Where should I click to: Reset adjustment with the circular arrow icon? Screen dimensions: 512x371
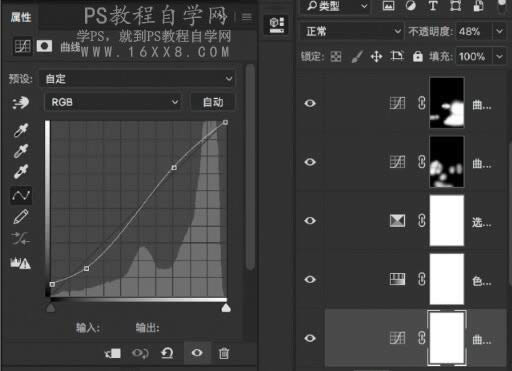(167, 353)
